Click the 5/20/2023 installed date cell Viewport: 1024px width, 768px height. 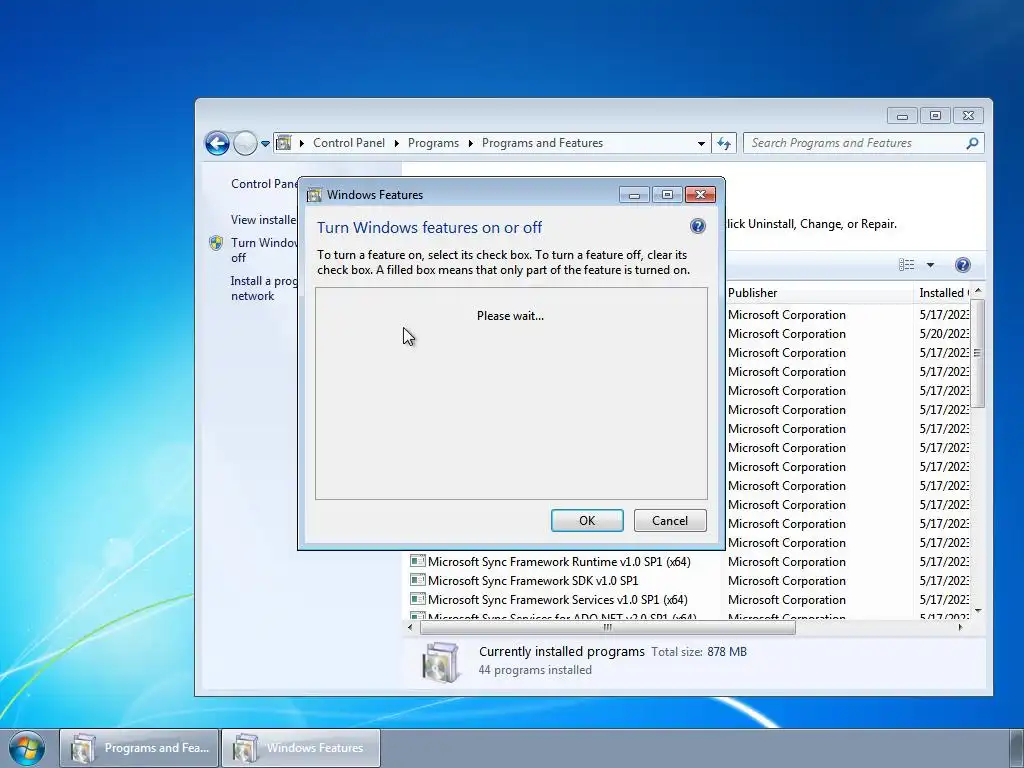[944, 334]
